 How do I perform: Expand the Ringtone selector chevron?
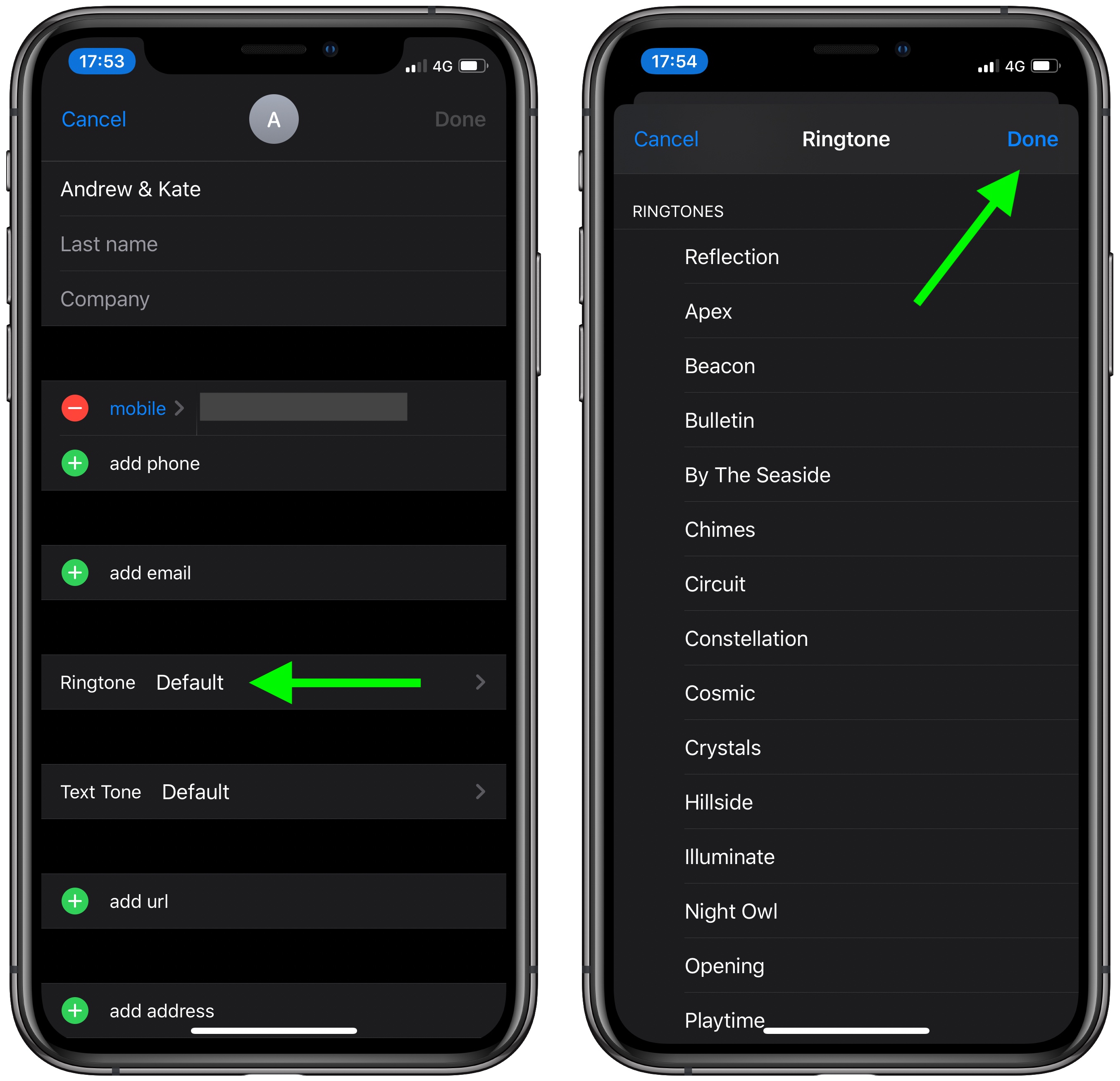pyautogui.click(x=480, y=684)
